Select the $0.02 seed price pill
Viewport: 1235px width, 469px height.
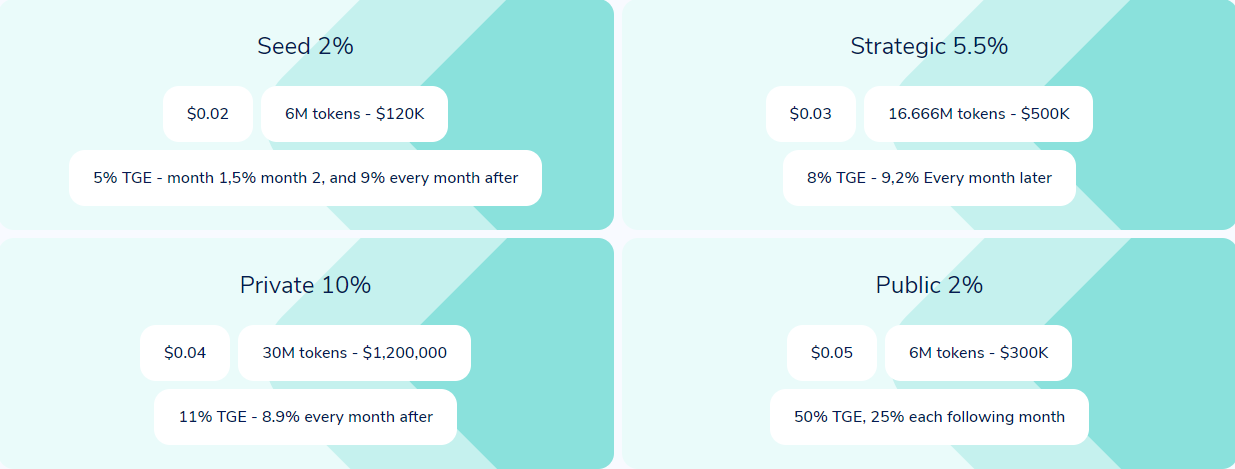pos(208,114)
